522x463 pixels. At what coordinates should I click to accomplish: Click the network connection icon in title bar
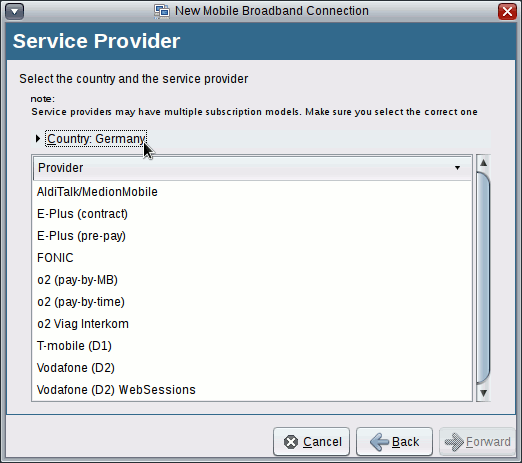162,11
